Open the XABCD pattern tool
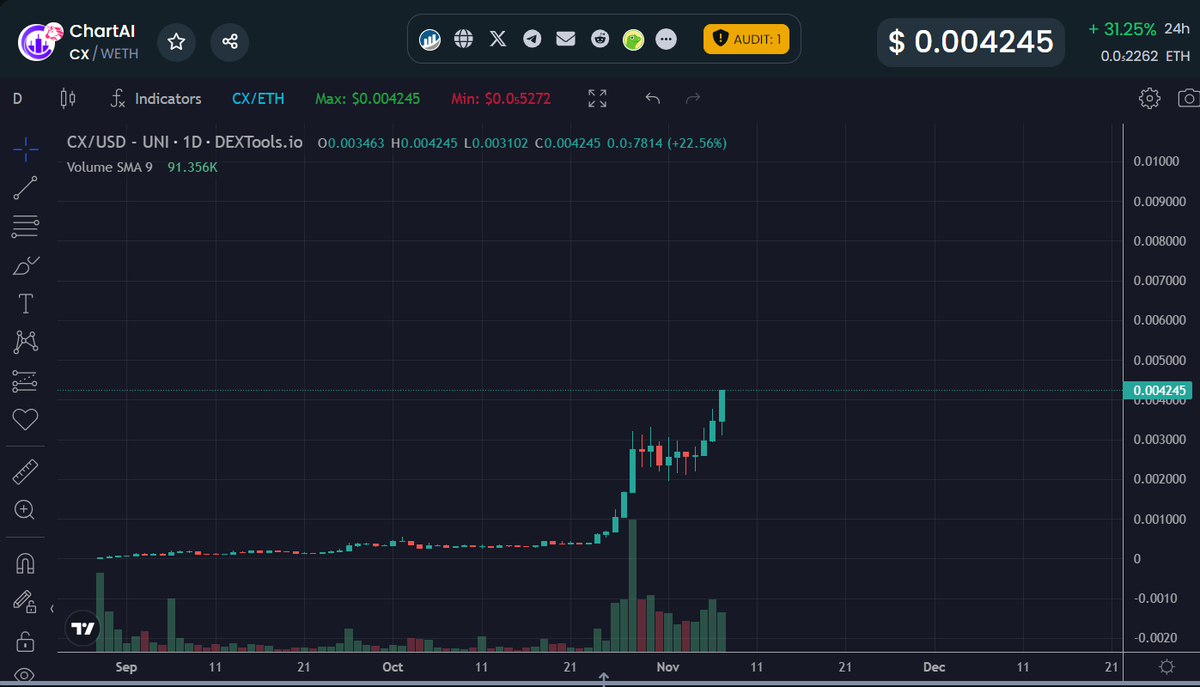Viewport: 1200px width, 687px height. [25, 341]
